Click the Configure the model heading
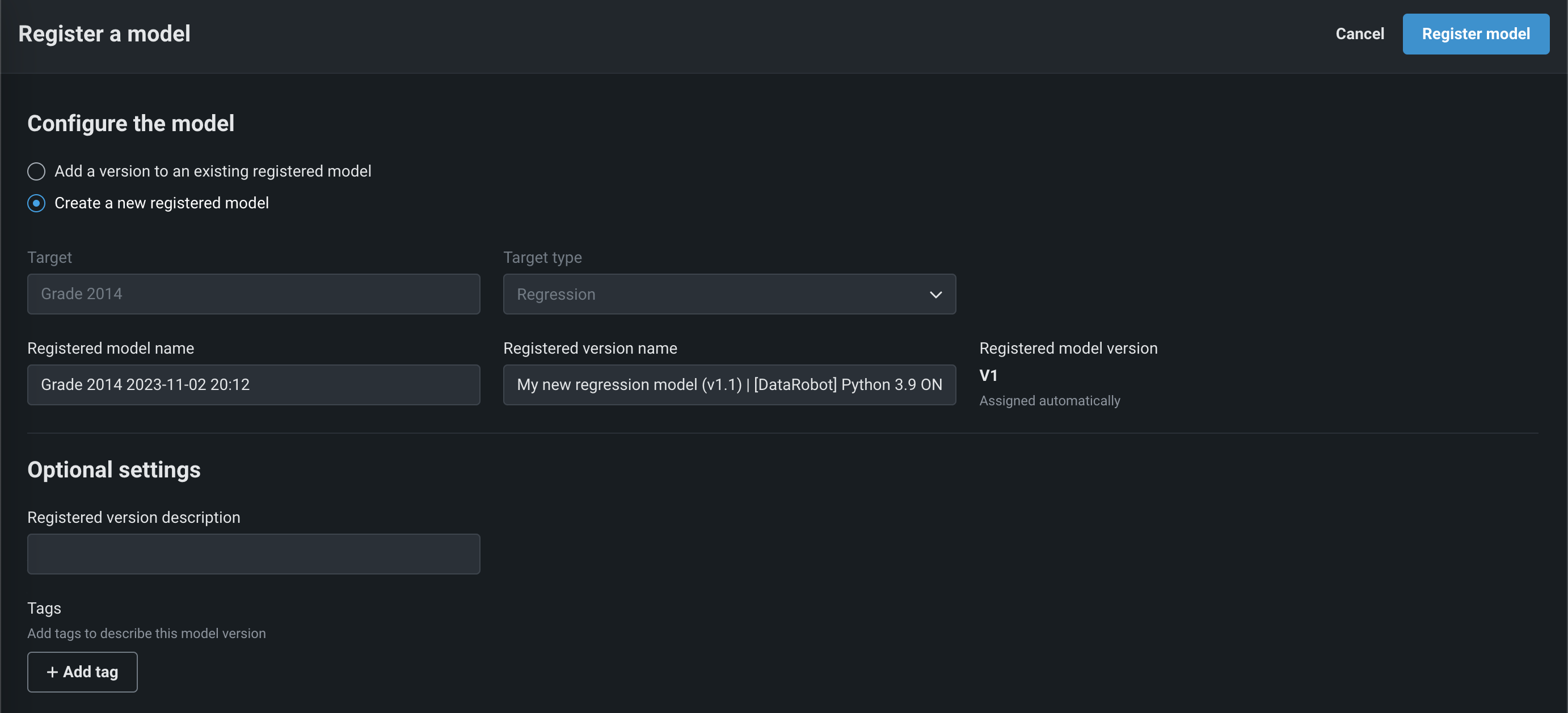The image size is (1568, 713). point(131,124)
